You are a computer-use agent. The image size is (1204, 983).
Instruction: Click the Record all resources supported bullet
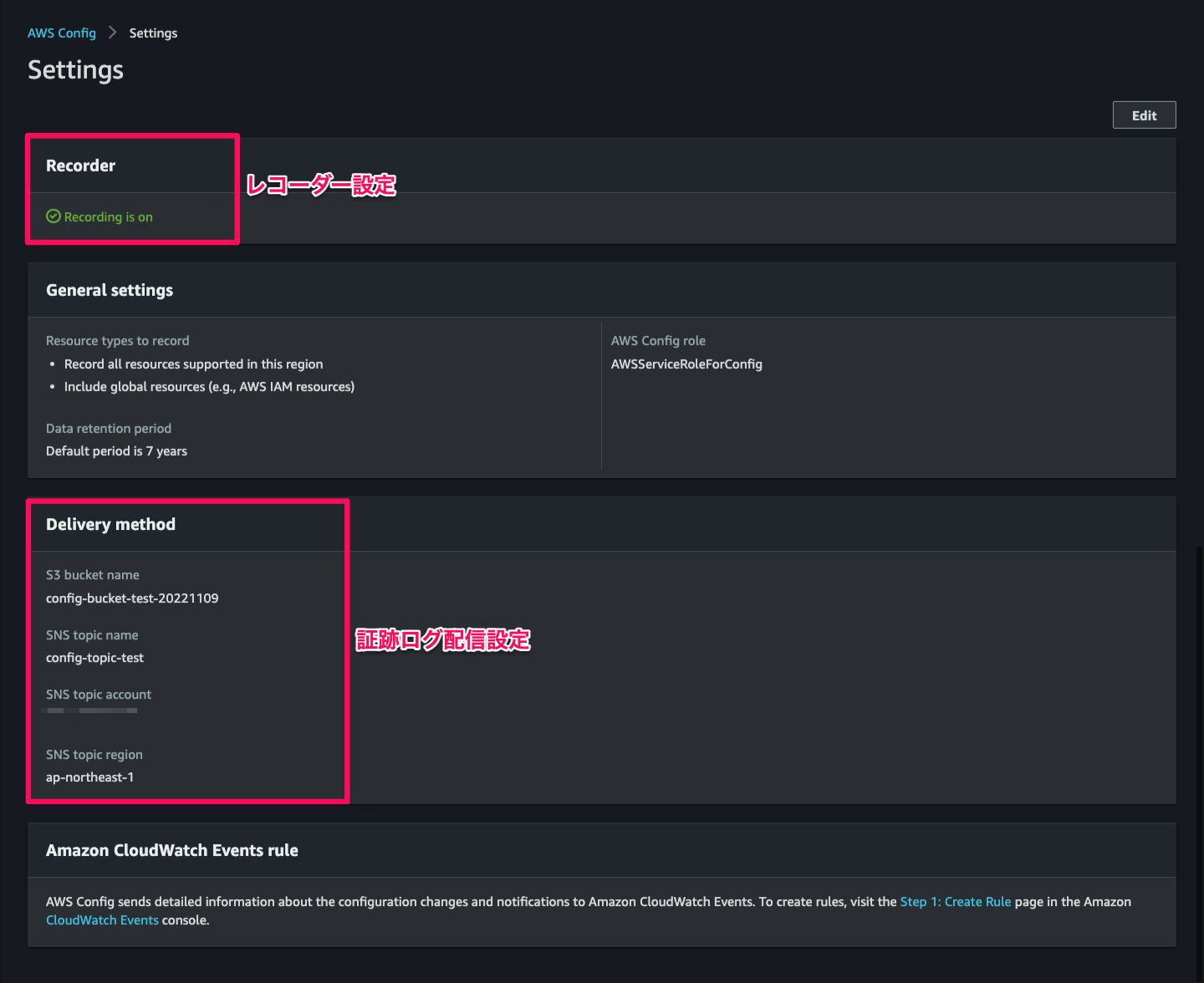coord(193,364)
